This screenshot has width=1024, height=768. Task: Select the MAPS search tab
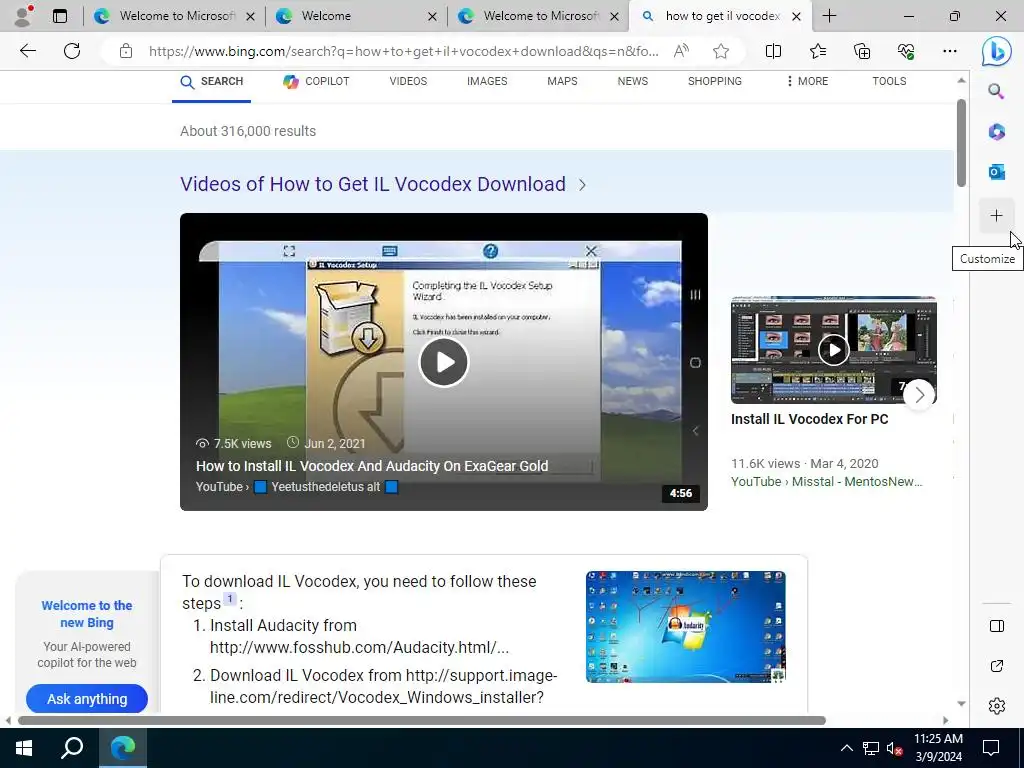pos(562,82)
